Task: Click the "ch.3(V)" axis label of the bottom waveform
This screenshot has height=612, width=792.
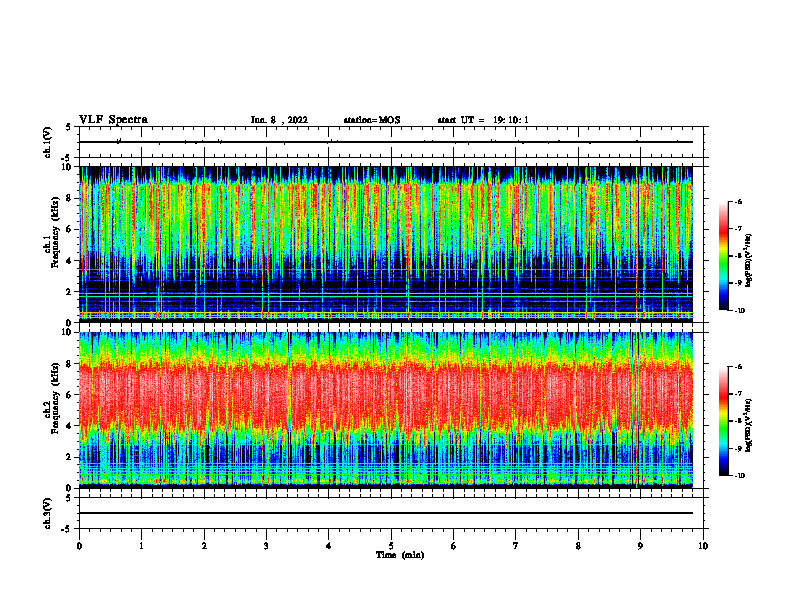Action: point(48,513)
